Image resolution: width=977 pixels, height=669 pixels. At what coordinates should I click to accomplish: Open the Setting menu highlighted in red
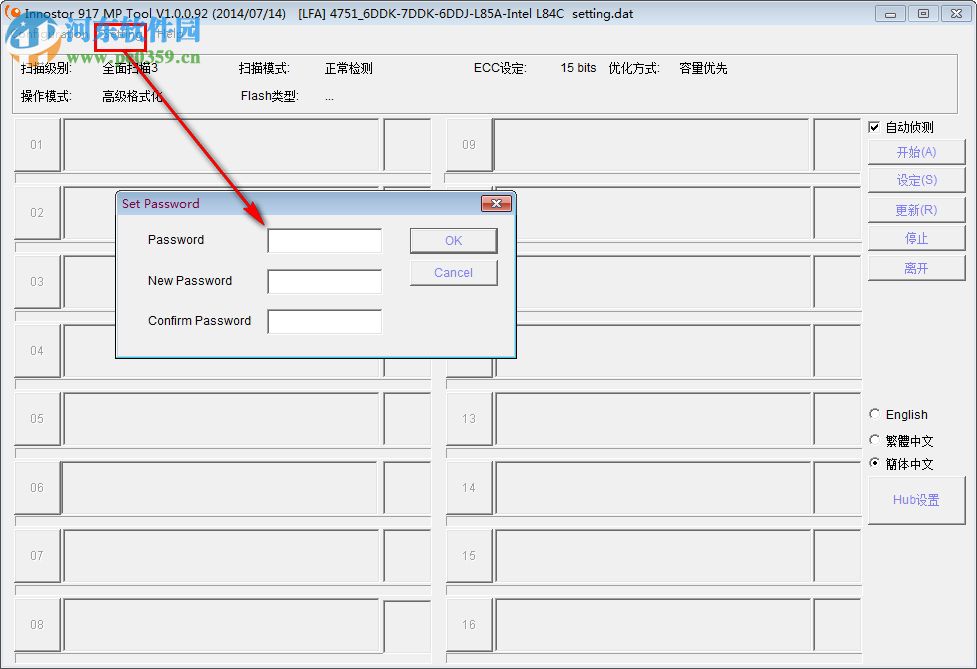tap(118, 34)
